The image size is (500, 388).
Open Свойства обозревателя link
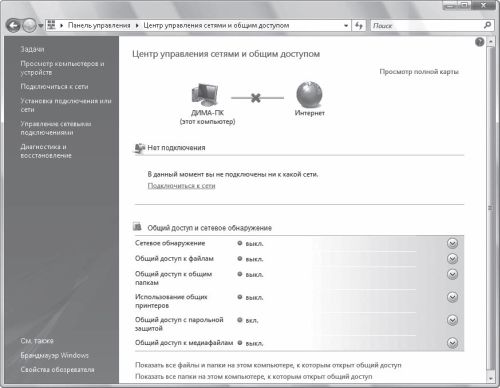[x=57, y=370]
